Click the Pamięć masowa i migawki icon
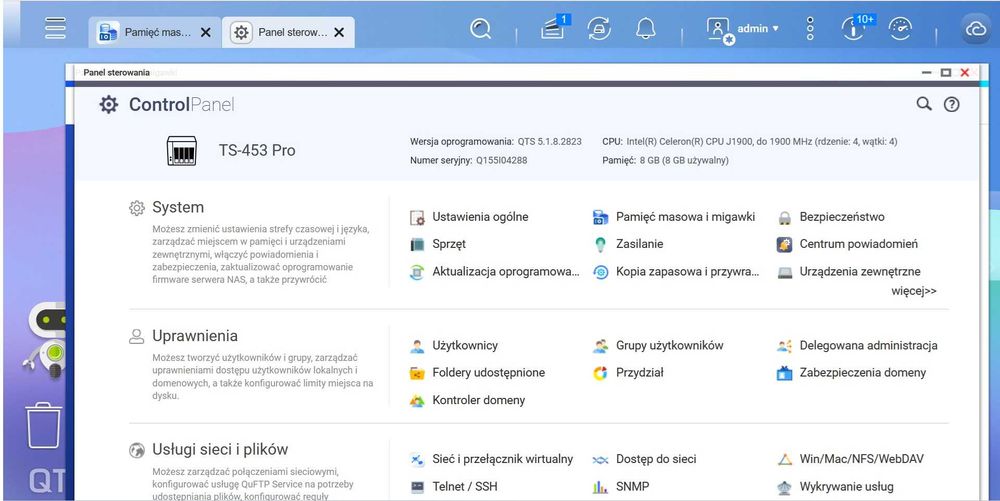Image resolution: width=1000 pixels, height=501 pixels. (x=600, y=217)
